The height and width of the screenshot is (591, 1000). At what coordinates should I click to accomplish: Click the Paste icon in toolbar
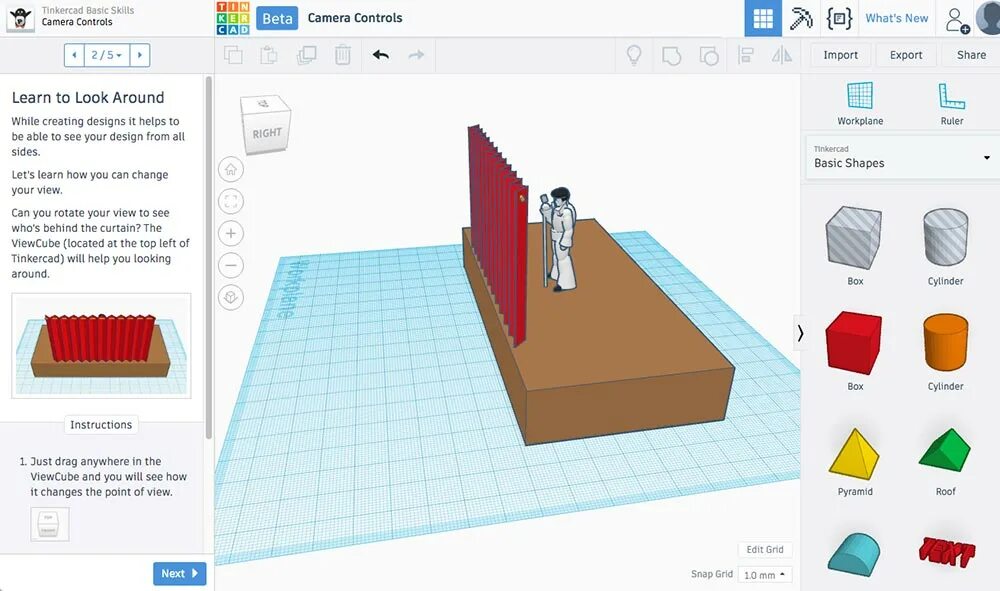click(268, 55)
